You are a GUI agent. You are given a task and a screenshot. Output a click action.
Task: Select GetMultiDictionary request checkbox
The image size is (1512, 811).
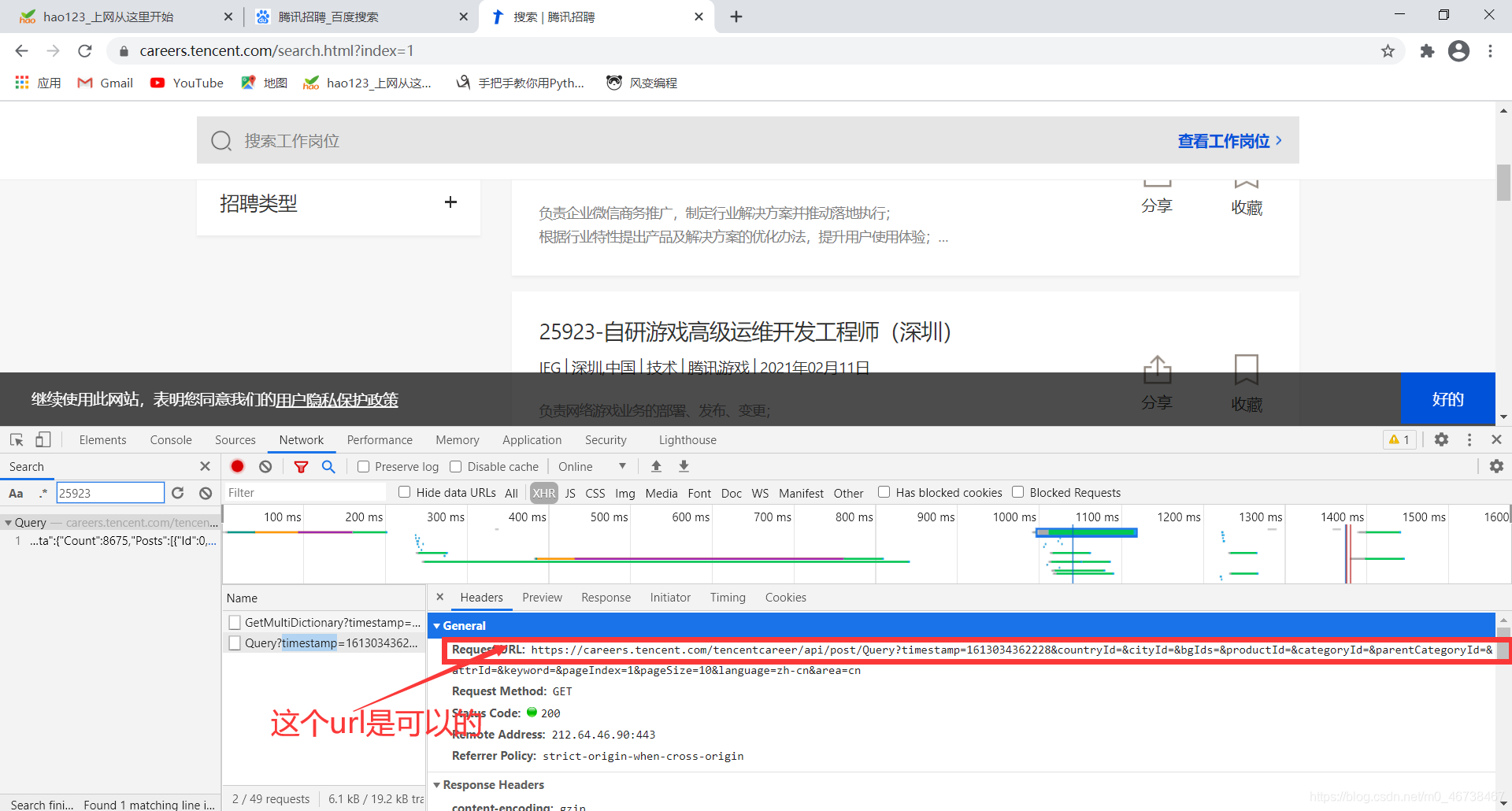[x=235, y=622]
